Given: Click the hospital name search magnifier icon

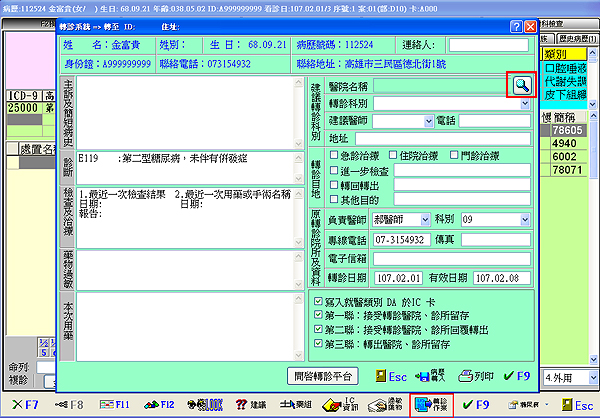Looking at the screenshot, I should [521, 86].
